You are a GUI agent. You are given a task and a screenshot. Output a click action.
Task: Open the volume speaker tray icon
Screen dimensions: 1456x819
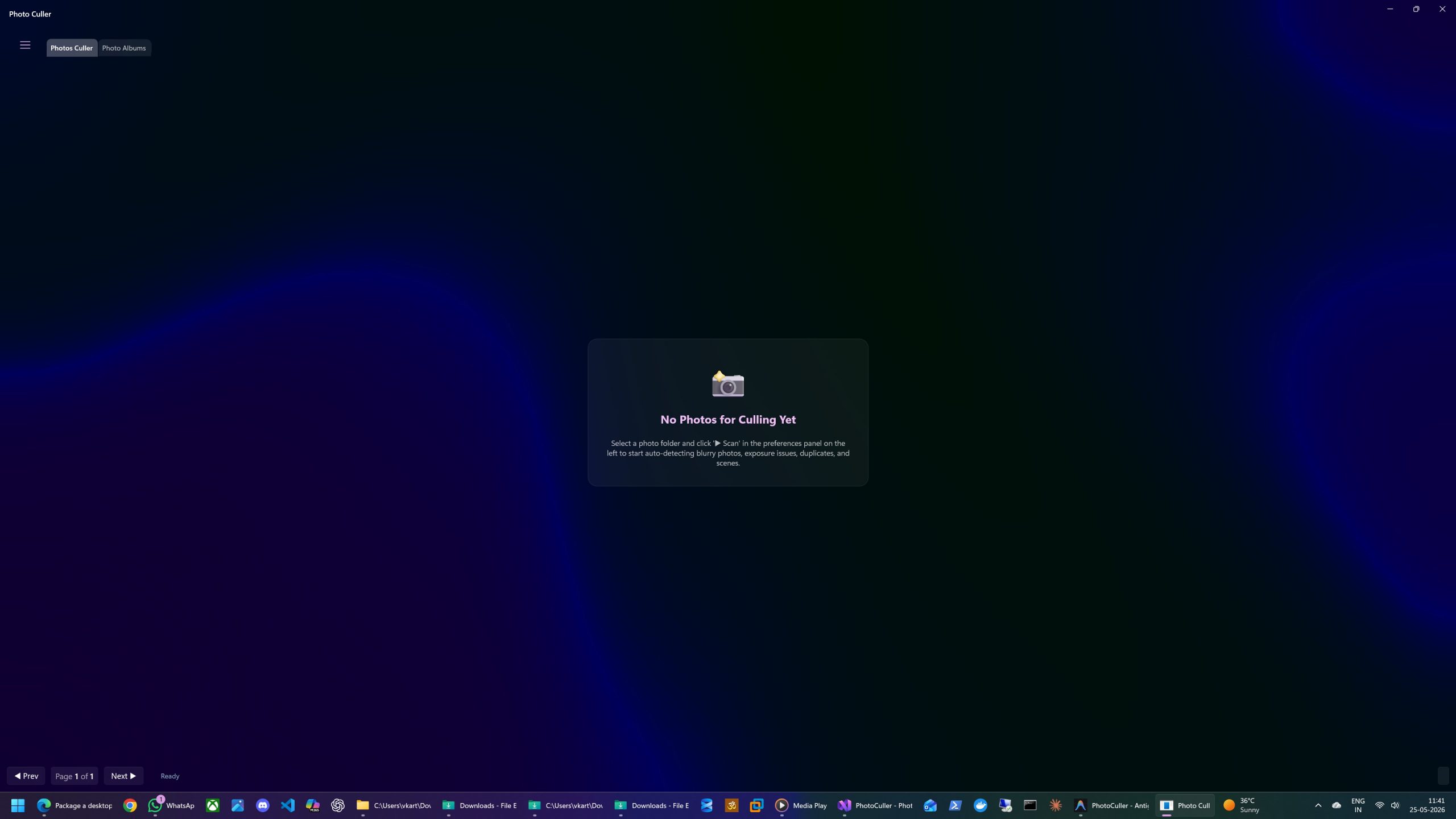pos(1395,805)
